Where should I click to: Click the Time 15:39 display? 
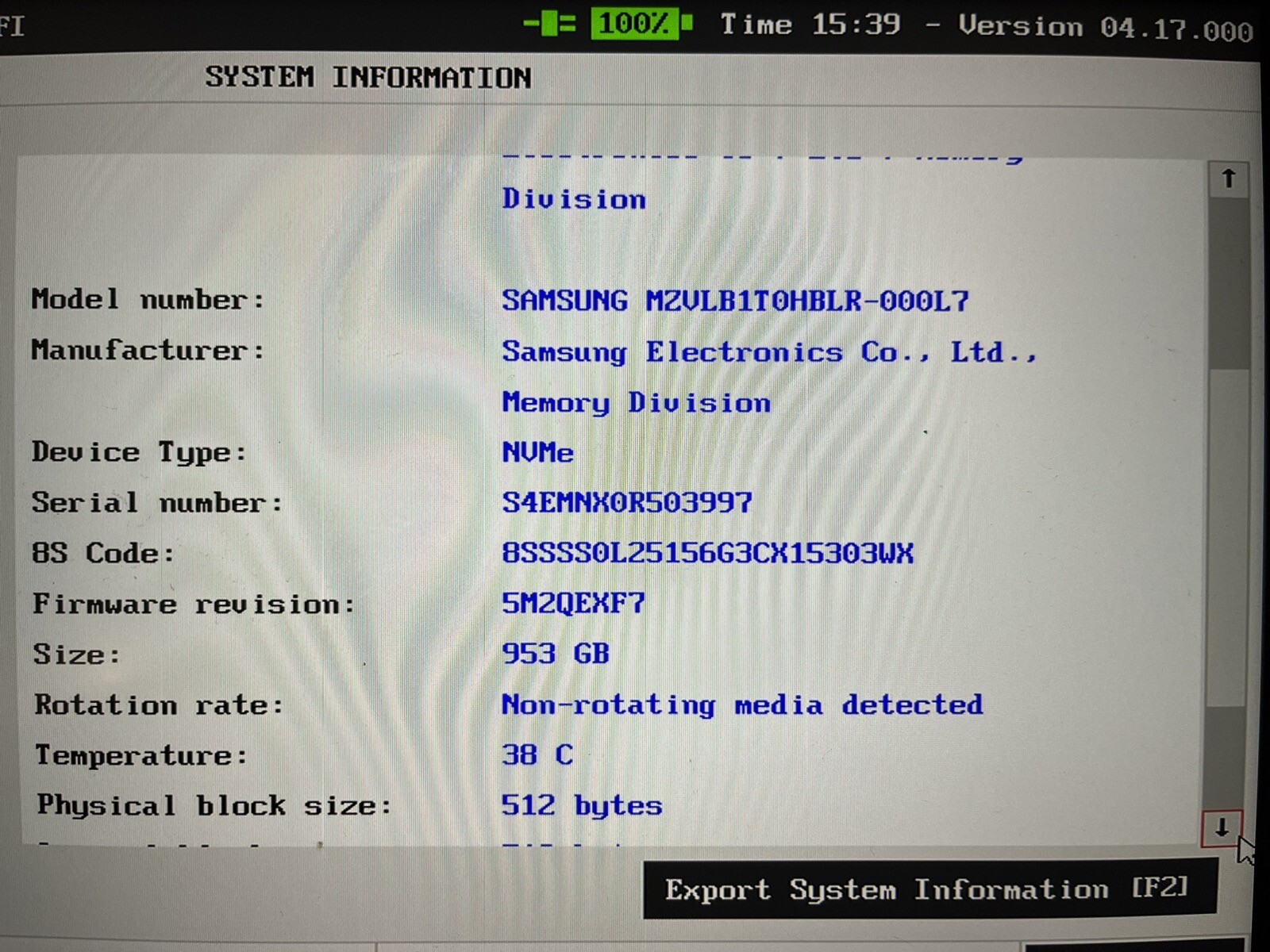coord(810,25)
